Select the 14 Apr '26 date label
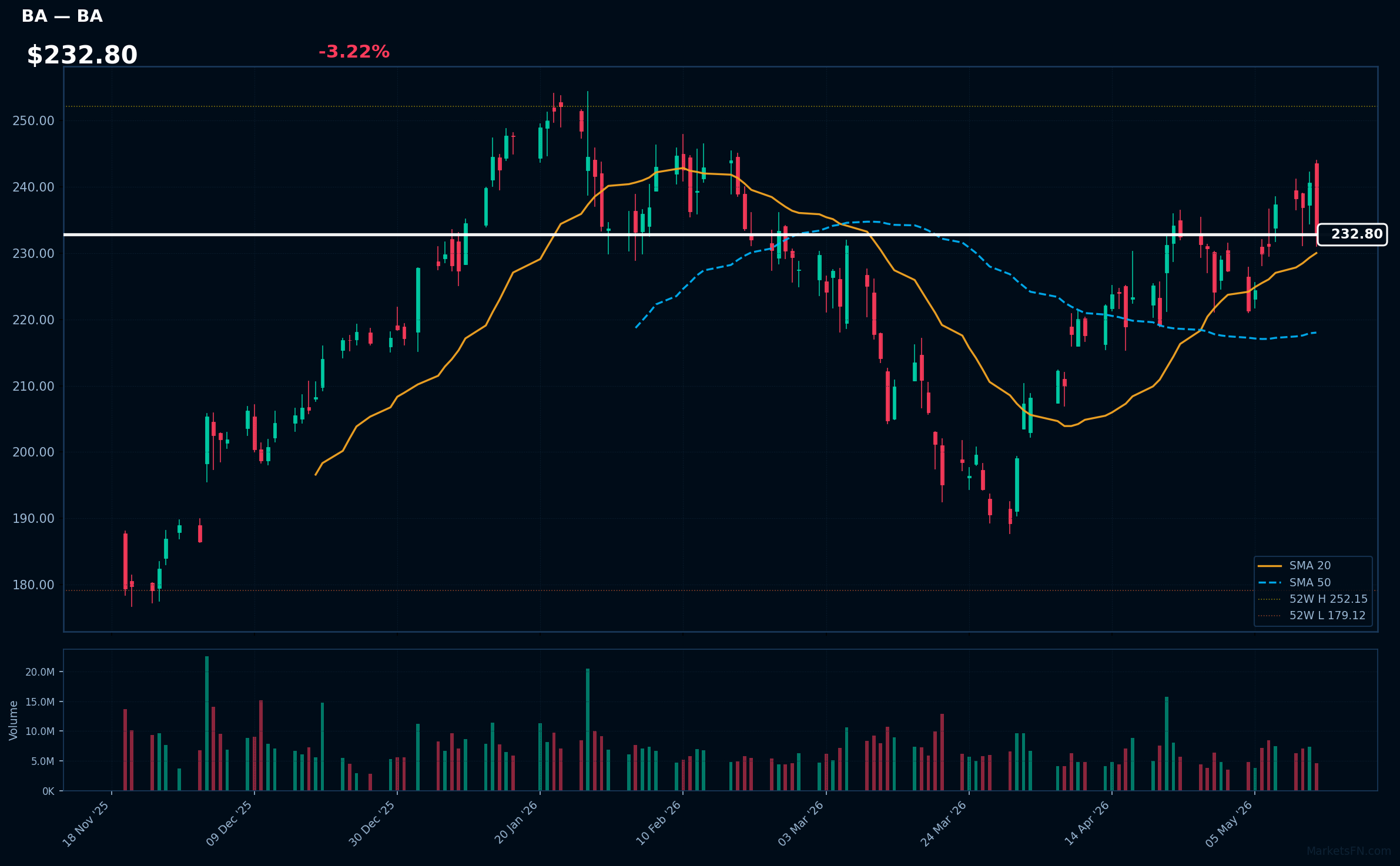Viewport: 1400px width, 866px height. 1087,824
